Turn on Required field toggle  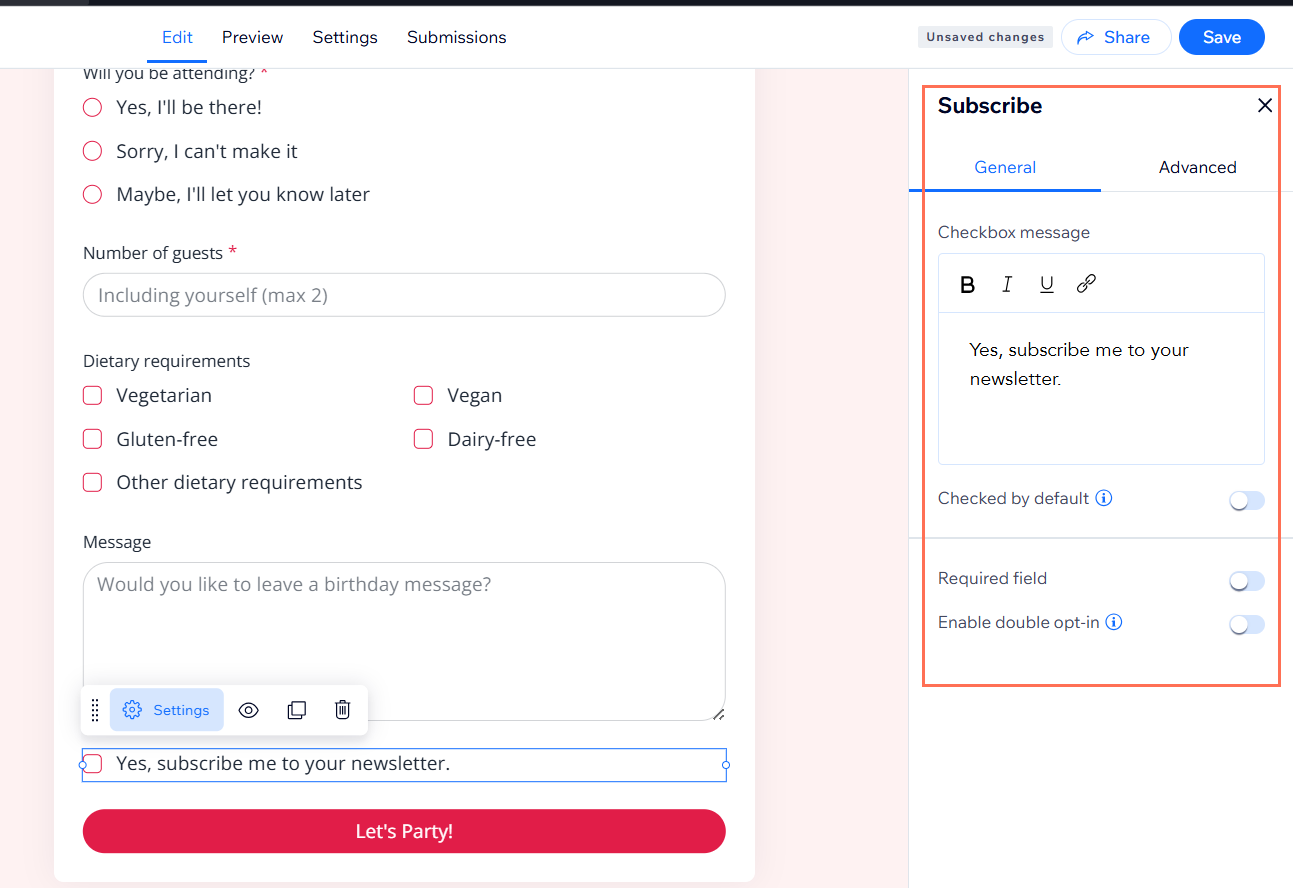(x=1246, y=581)
